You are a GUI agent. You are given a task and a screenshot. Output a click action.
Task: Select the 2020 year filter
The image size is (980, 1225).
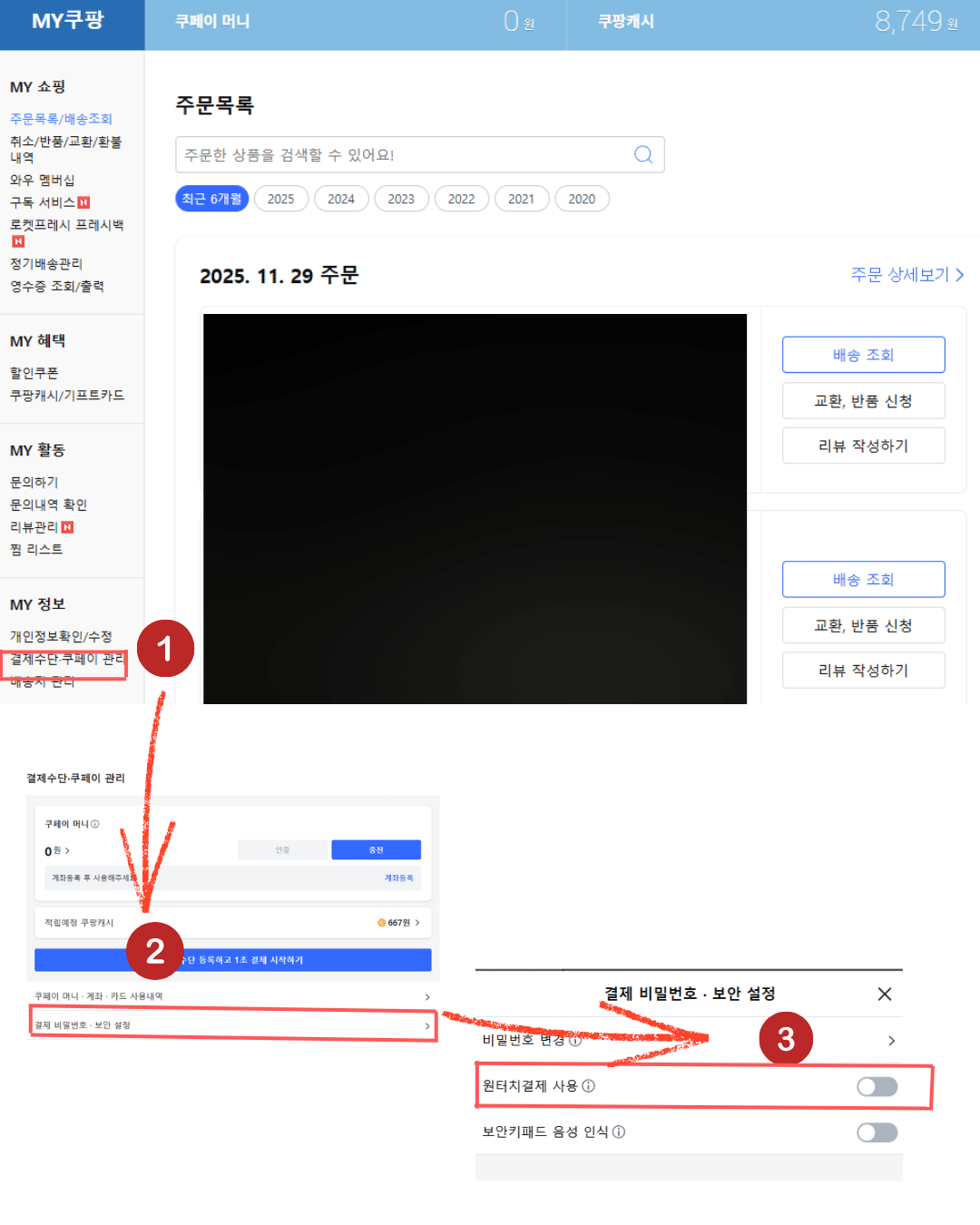point(582,199)
